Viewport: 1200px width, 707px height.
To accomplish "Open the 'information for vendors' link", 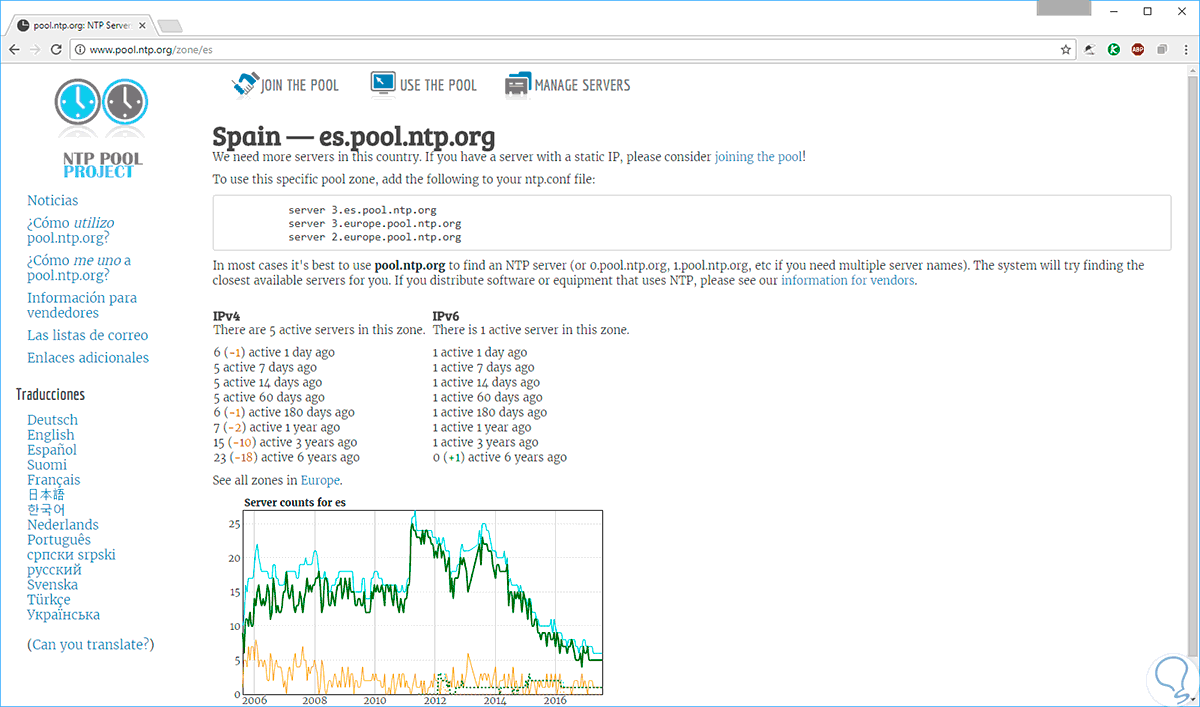I will point(848,280).
